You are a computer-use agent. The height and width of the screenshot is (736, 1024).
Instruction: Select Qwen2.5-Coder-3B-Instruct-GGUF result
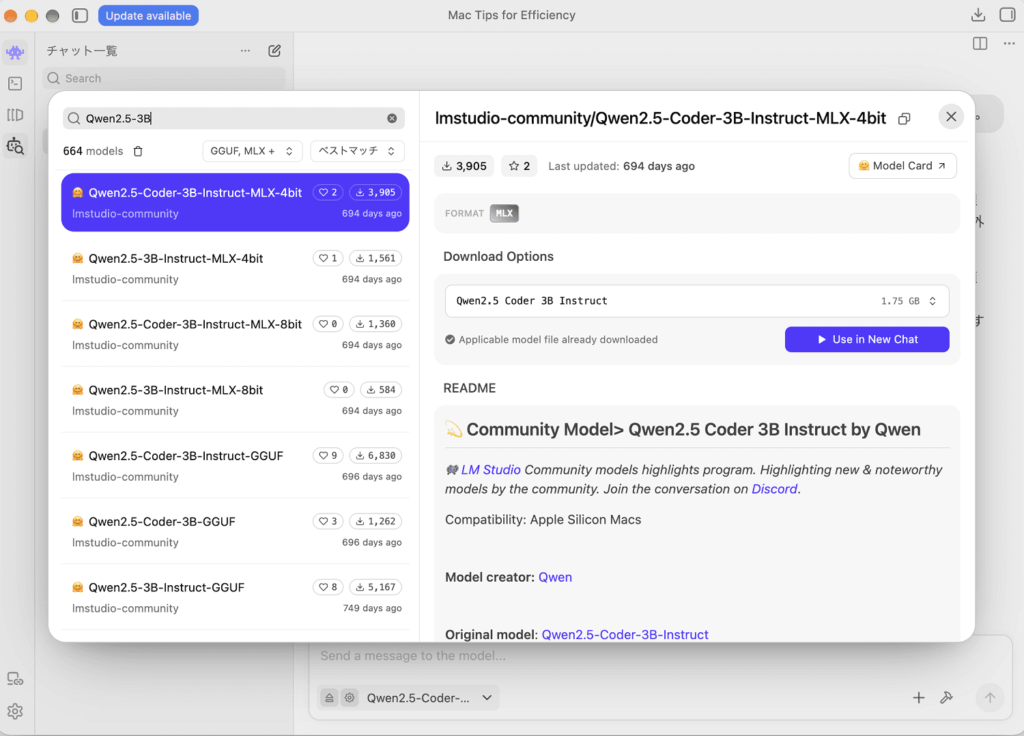coord(235,466)
